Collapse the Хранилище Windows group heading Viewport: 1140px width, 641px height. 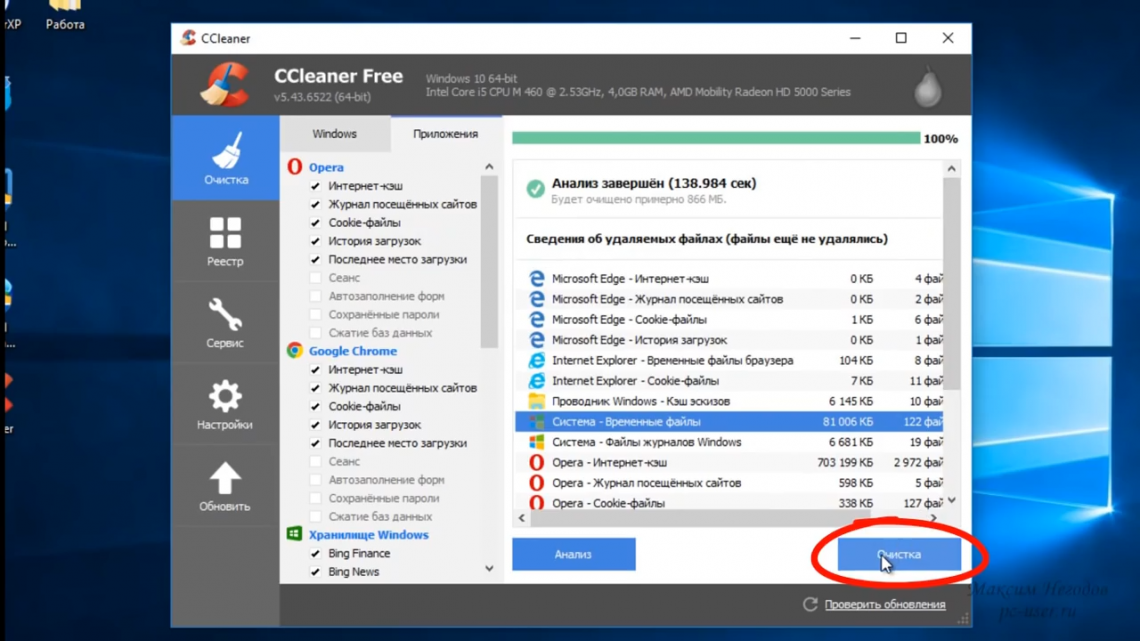point(369,535)
